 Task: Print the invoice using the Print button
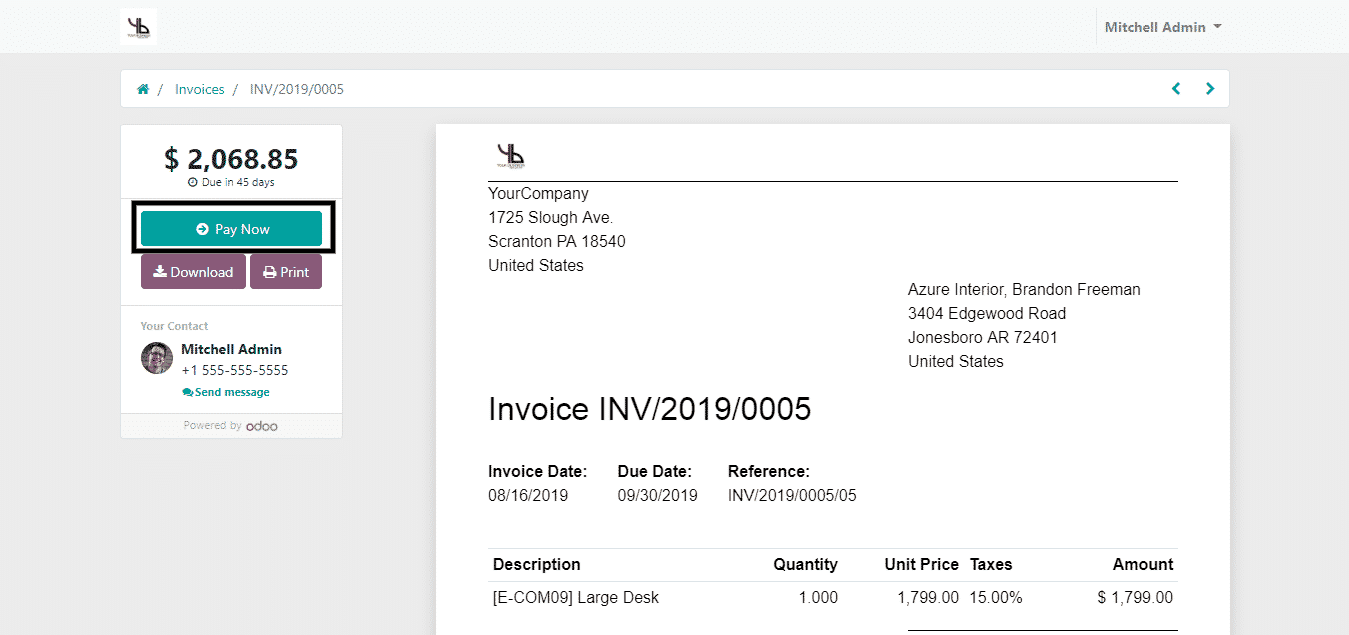(x=286, y=272)
